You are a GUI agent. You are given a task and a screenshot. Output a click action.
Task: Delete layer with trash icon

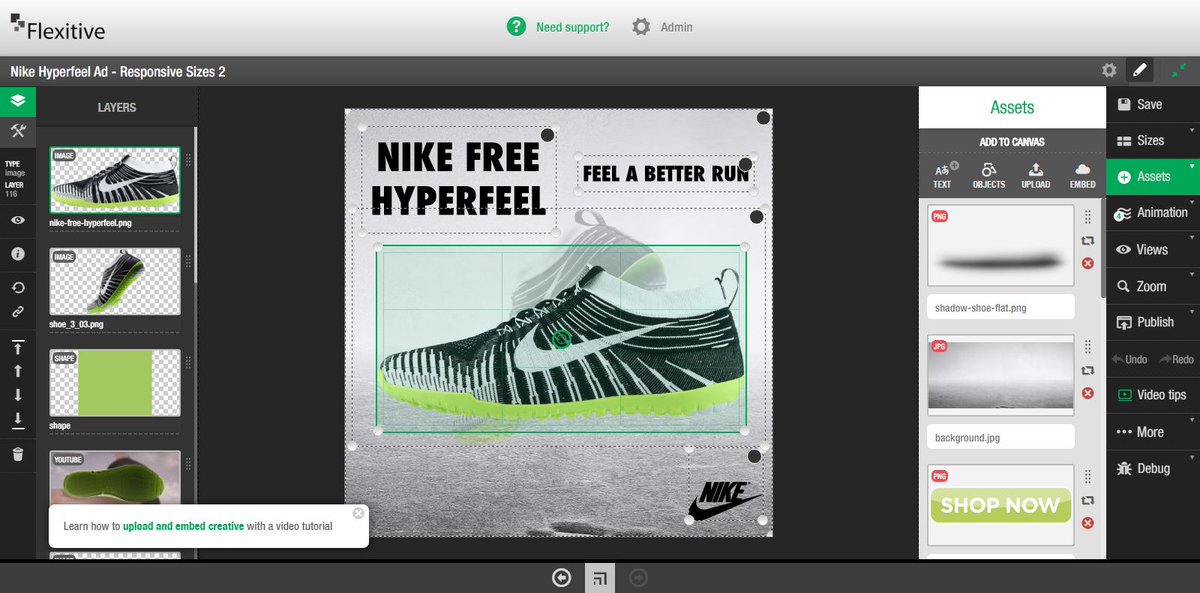(17, 454)
